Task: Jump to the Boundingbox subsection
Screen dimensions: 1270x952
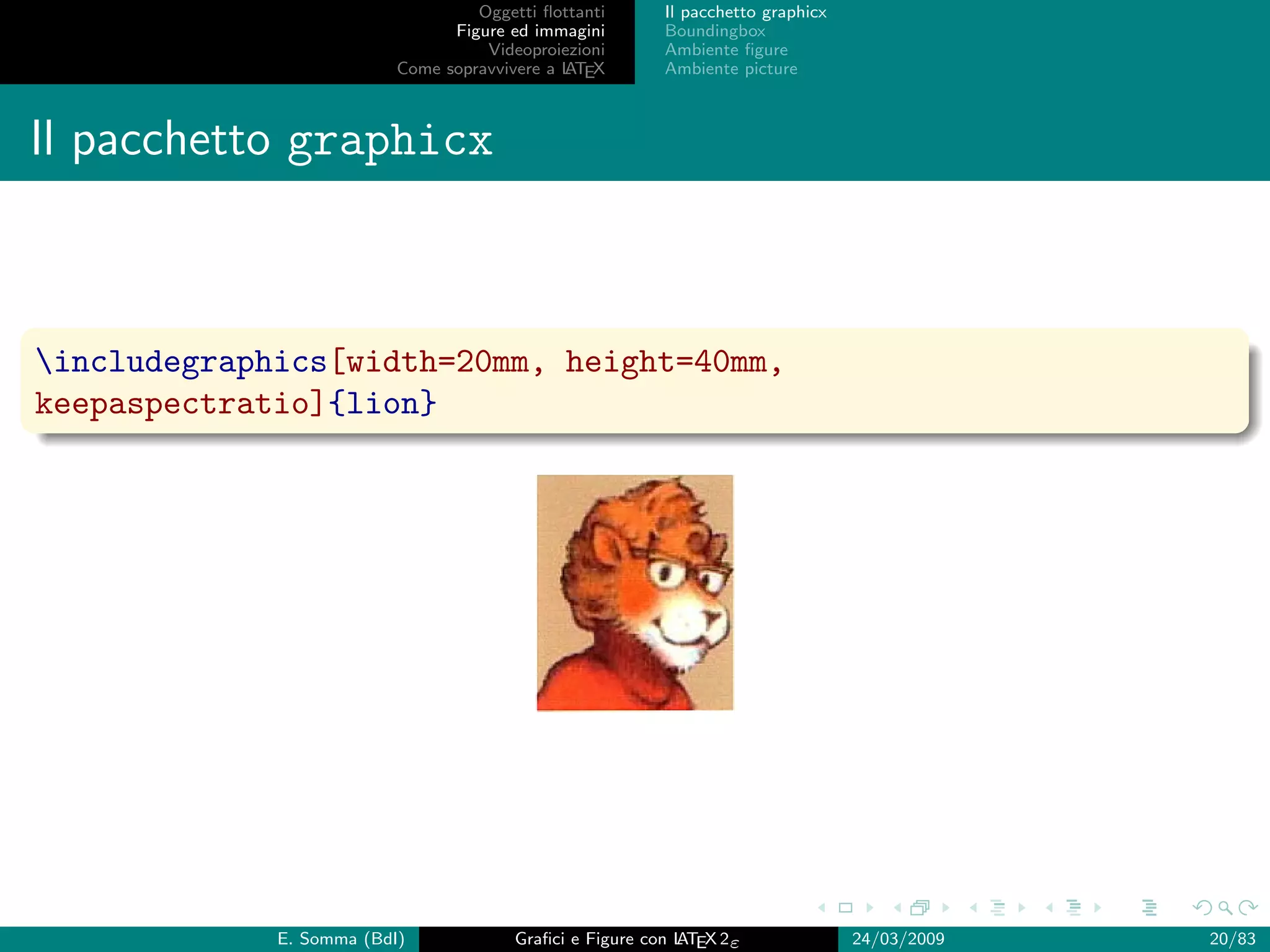Action: point(715,31)
